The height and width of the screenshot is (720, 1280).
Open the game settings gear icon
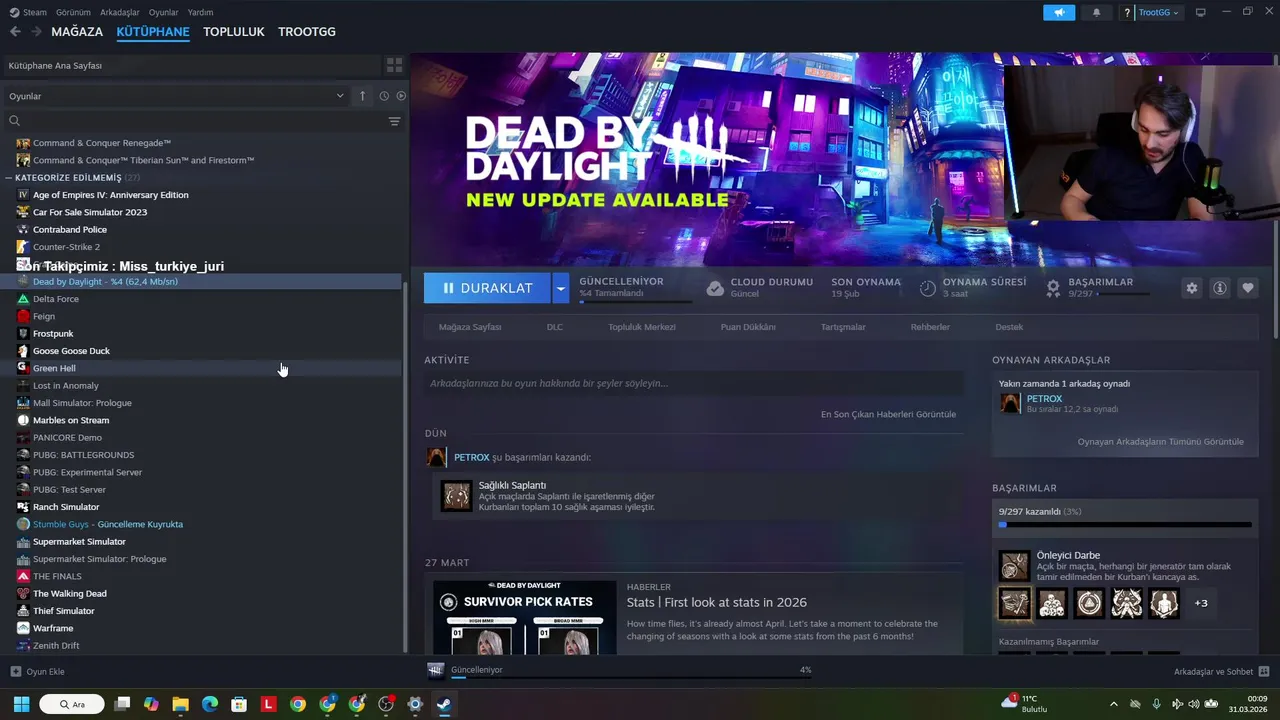(x=1191, y=288)
